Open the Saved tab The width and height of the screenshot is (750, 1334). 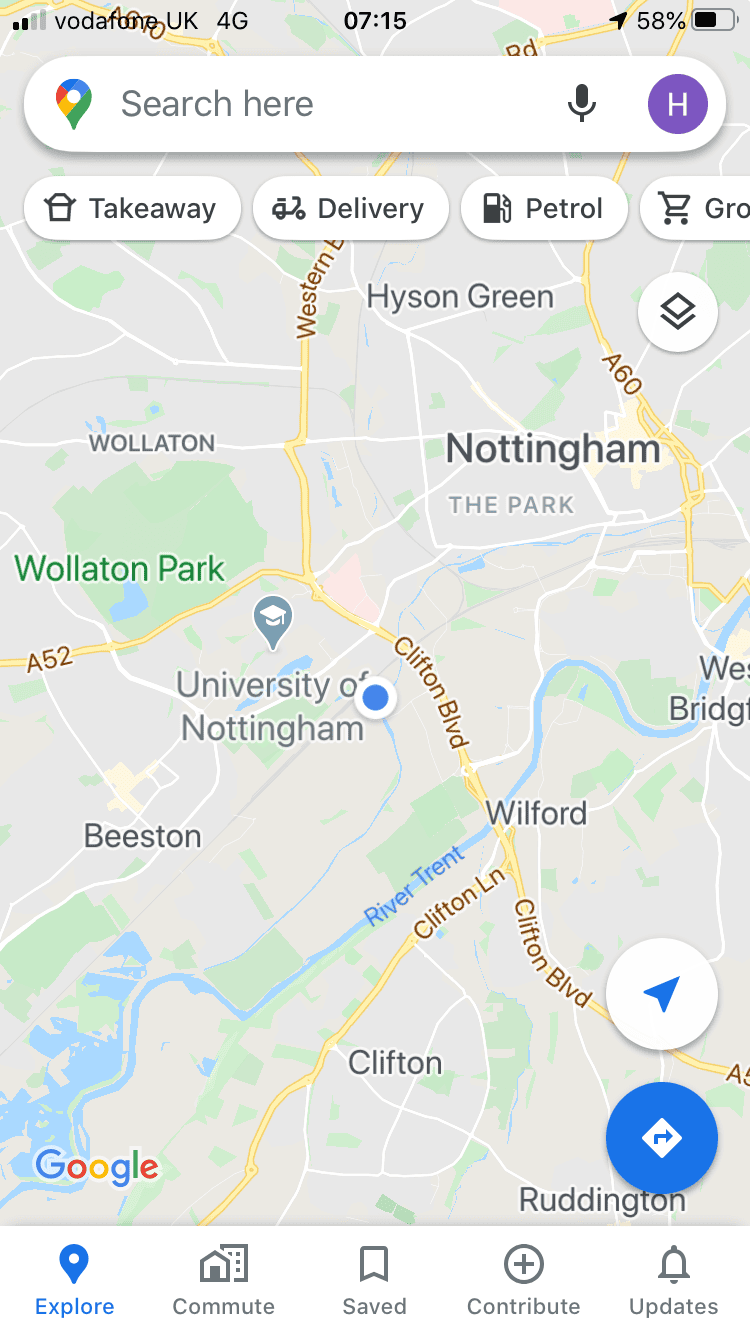point(374,1280)
